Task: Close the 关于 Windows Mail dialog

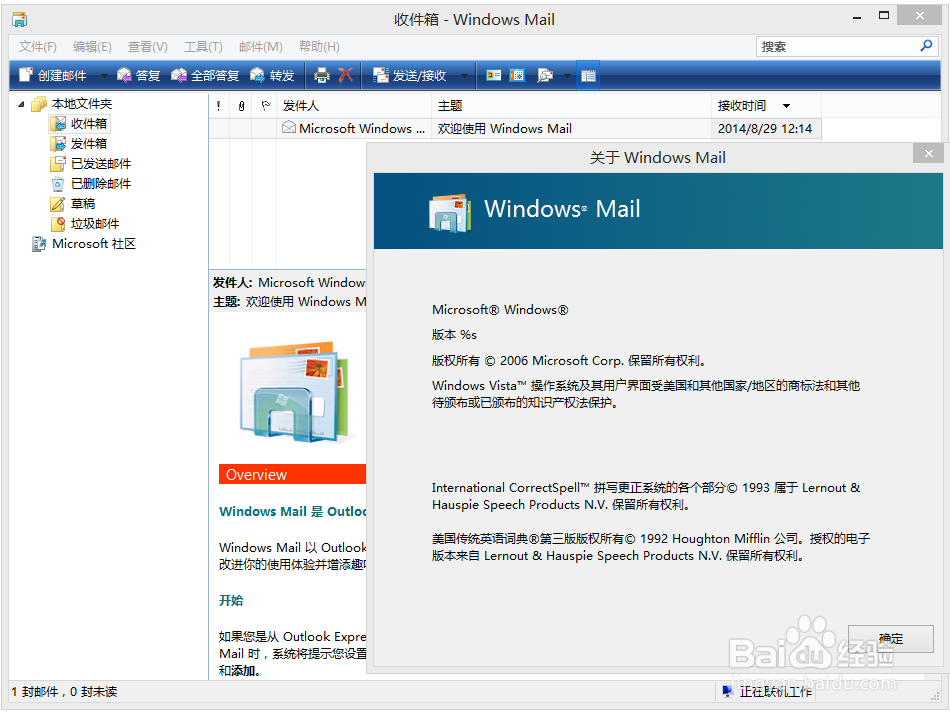Action: pyautogui.click(x=928, y=153)
